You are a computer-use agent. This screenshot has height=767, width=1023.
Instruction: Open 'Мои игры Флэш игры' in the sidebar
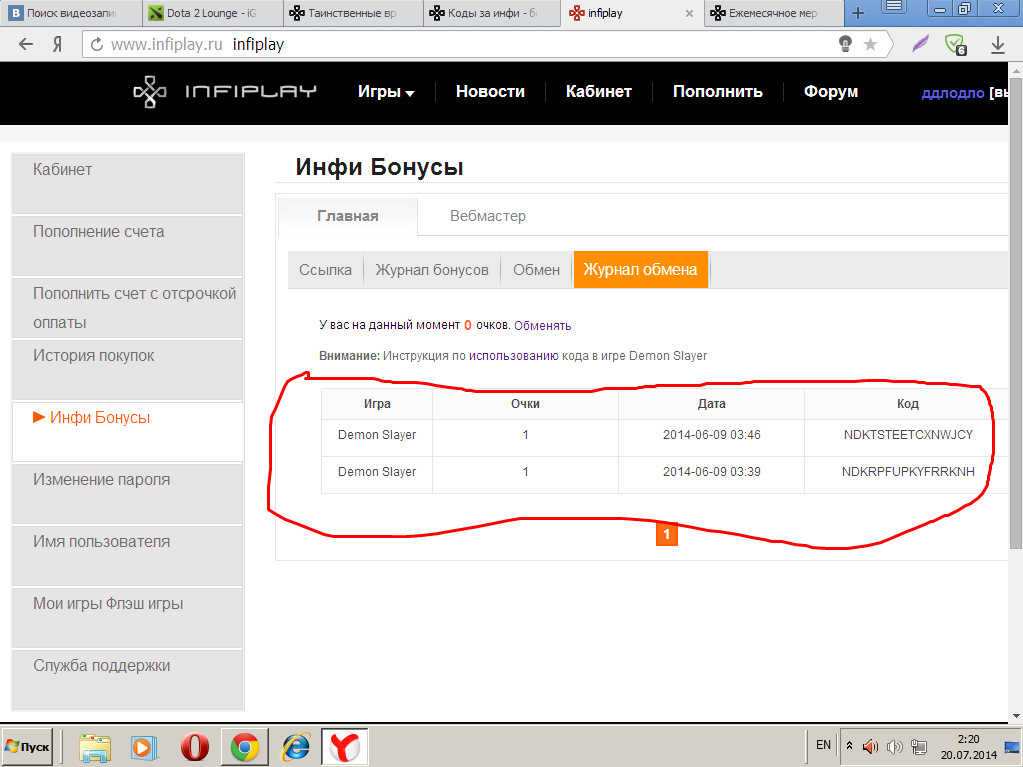point(128,617)
